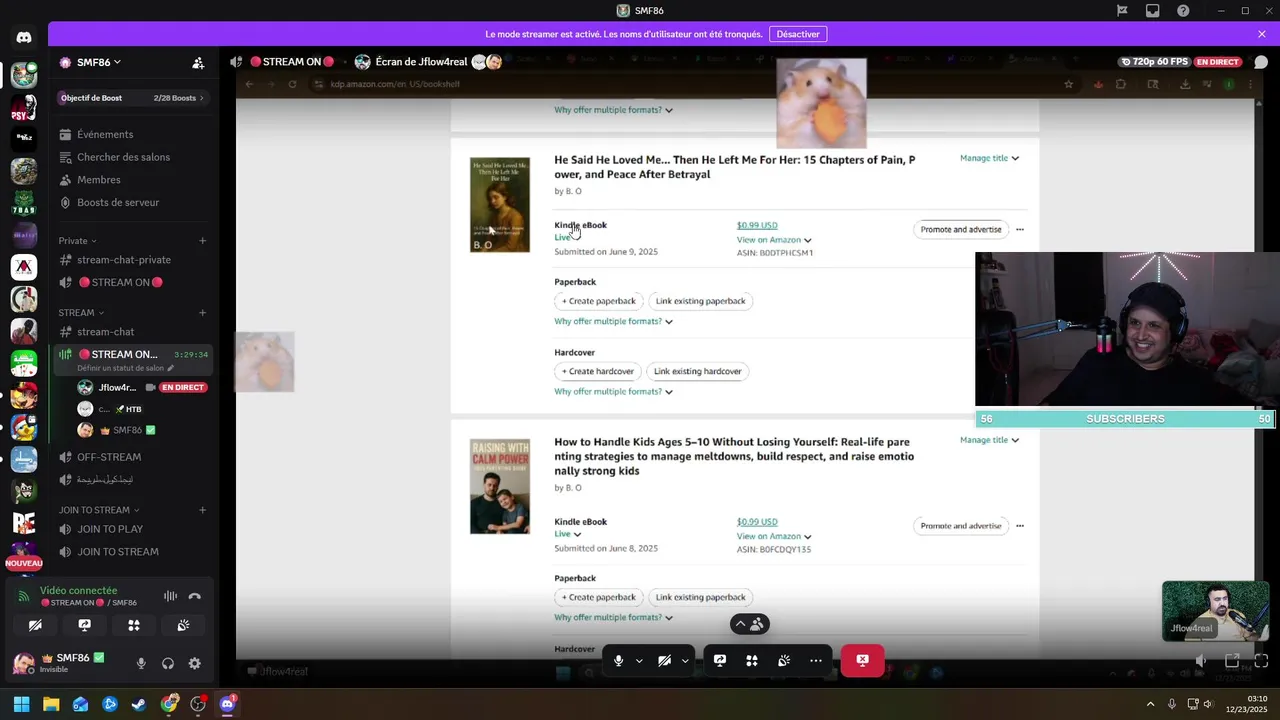Toggle microphone mute beside SMF86 profile
The image size is (1280, 720).
point(141,663)
